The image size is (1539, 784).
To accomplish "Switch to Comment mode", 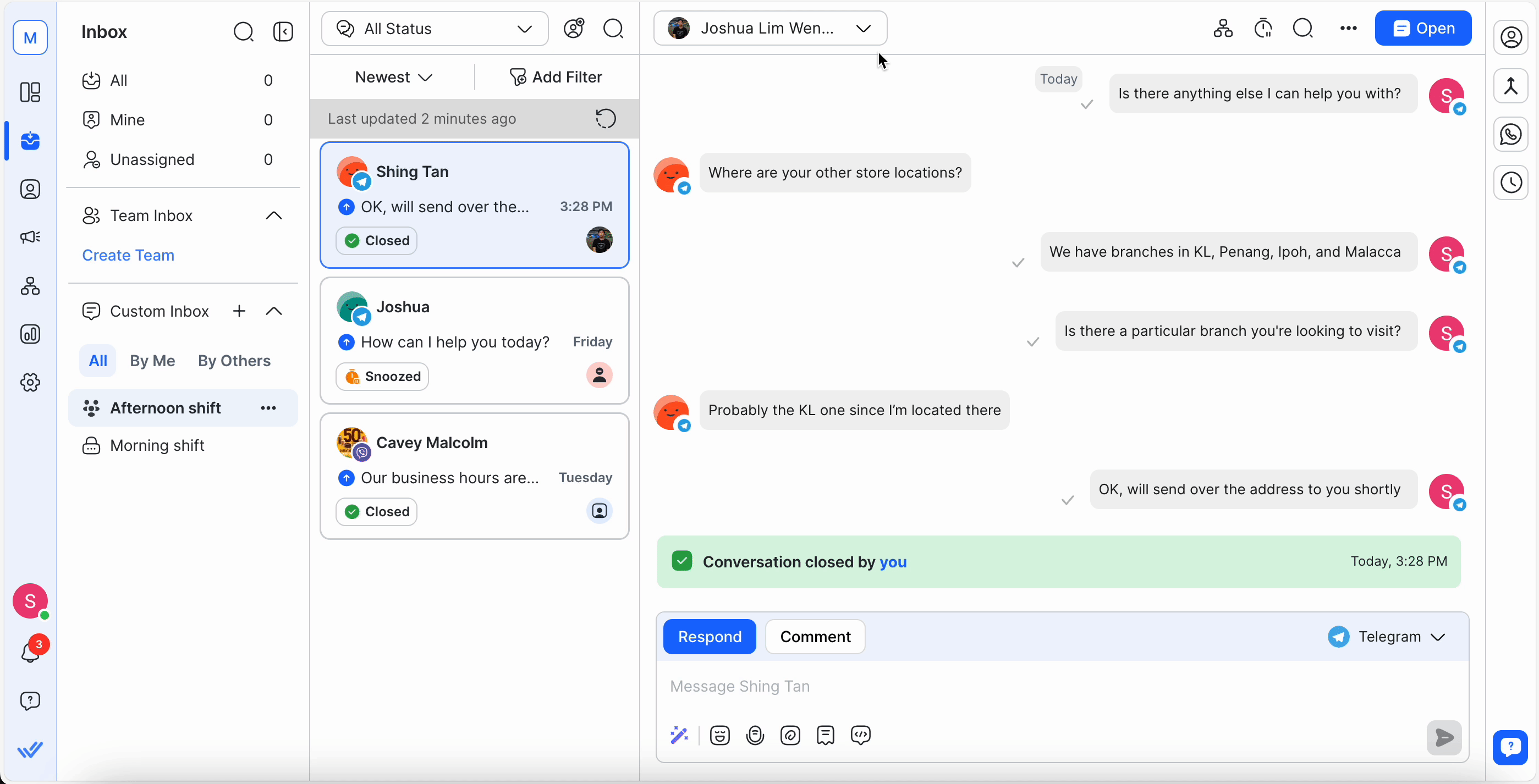I will 815,637.
